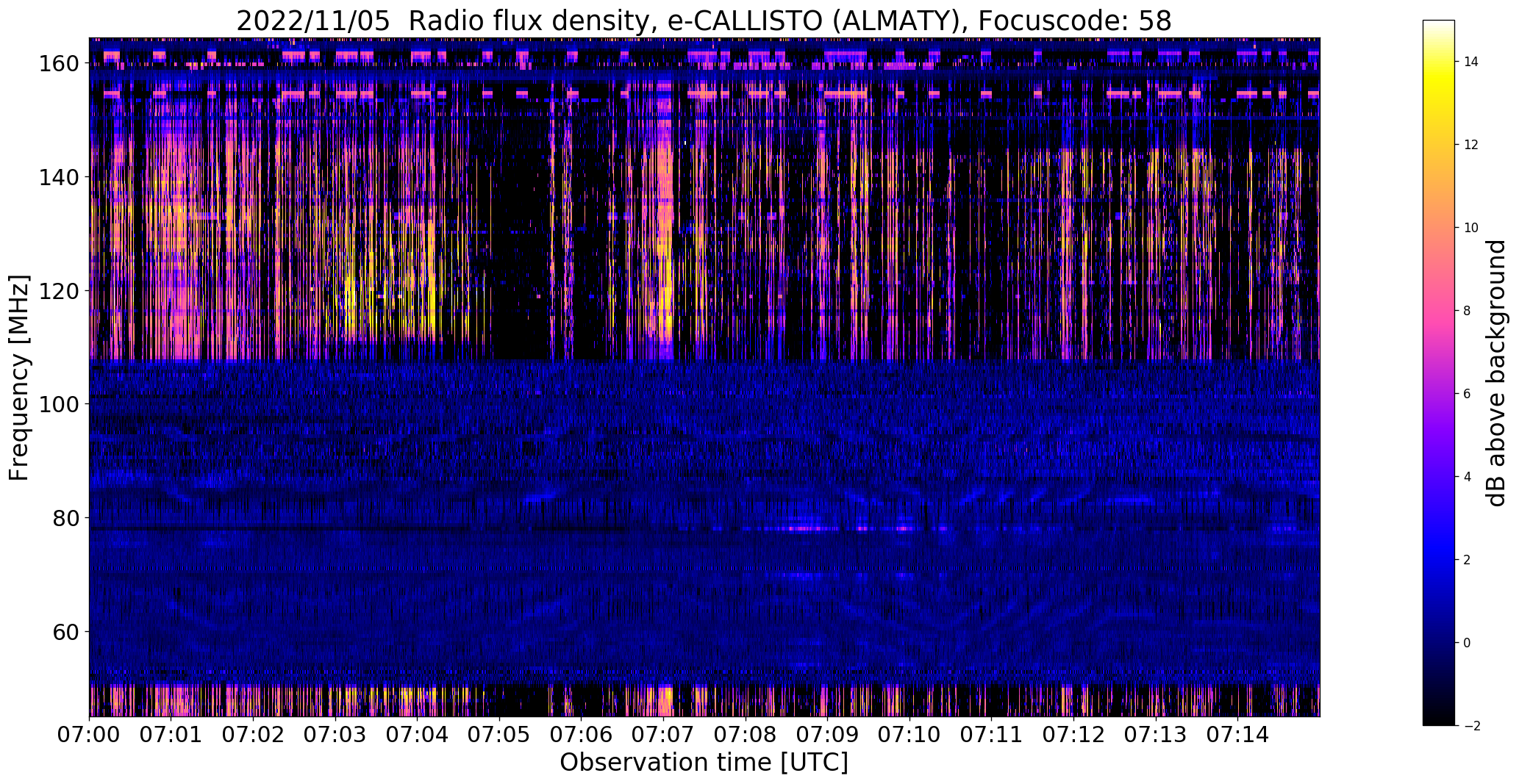This screenshot has width=1519, height=784.
Task: Click the 60 frequency tick label
Action: (68, 631)
